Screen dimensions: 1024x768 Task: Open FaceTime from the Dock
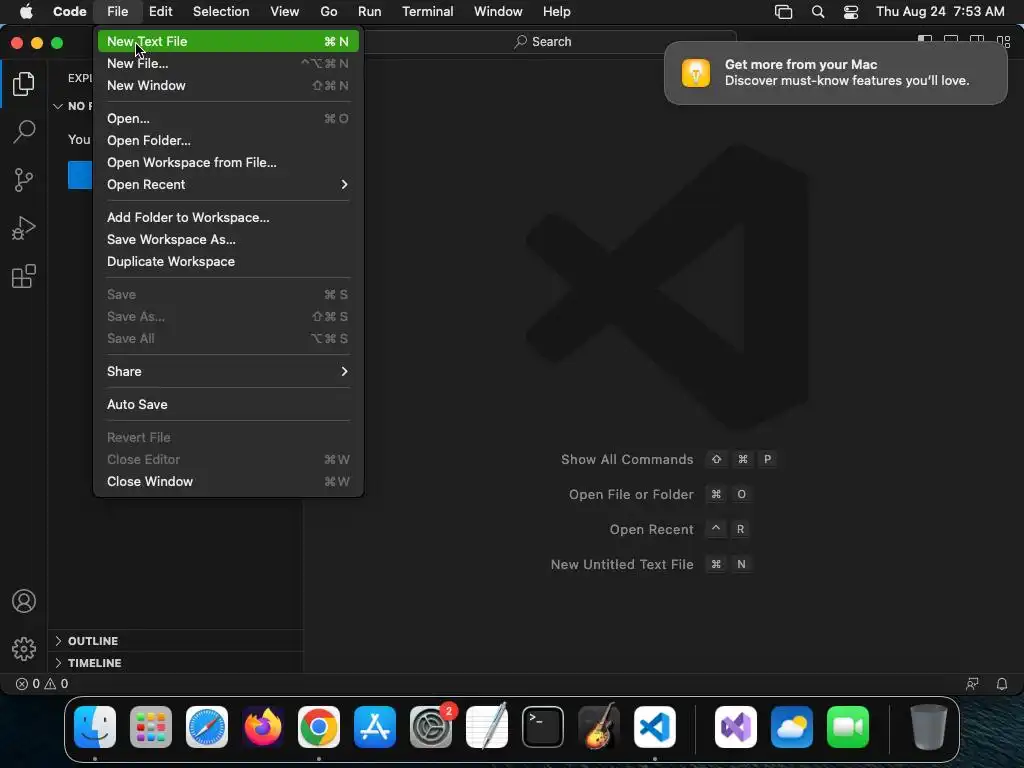tap(848, 727)
